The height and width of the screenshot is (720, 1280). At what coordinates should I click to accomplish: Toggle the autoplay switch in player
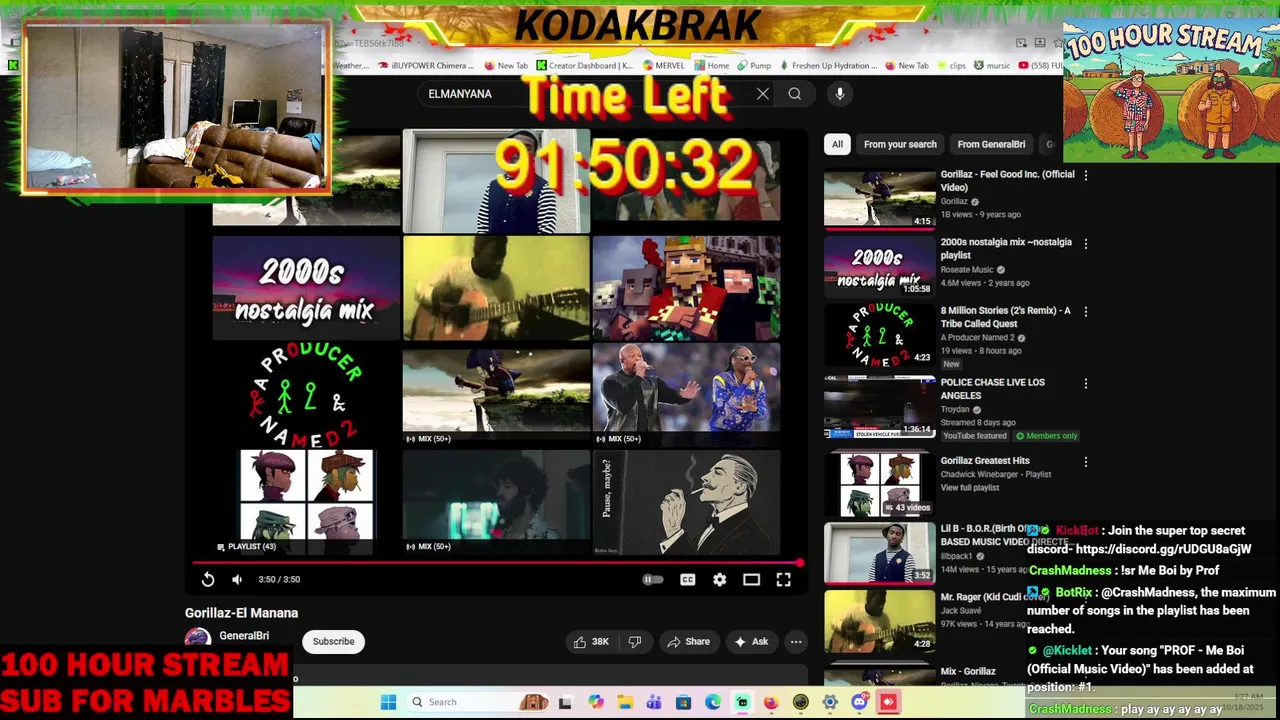click(x=652, y=579)
